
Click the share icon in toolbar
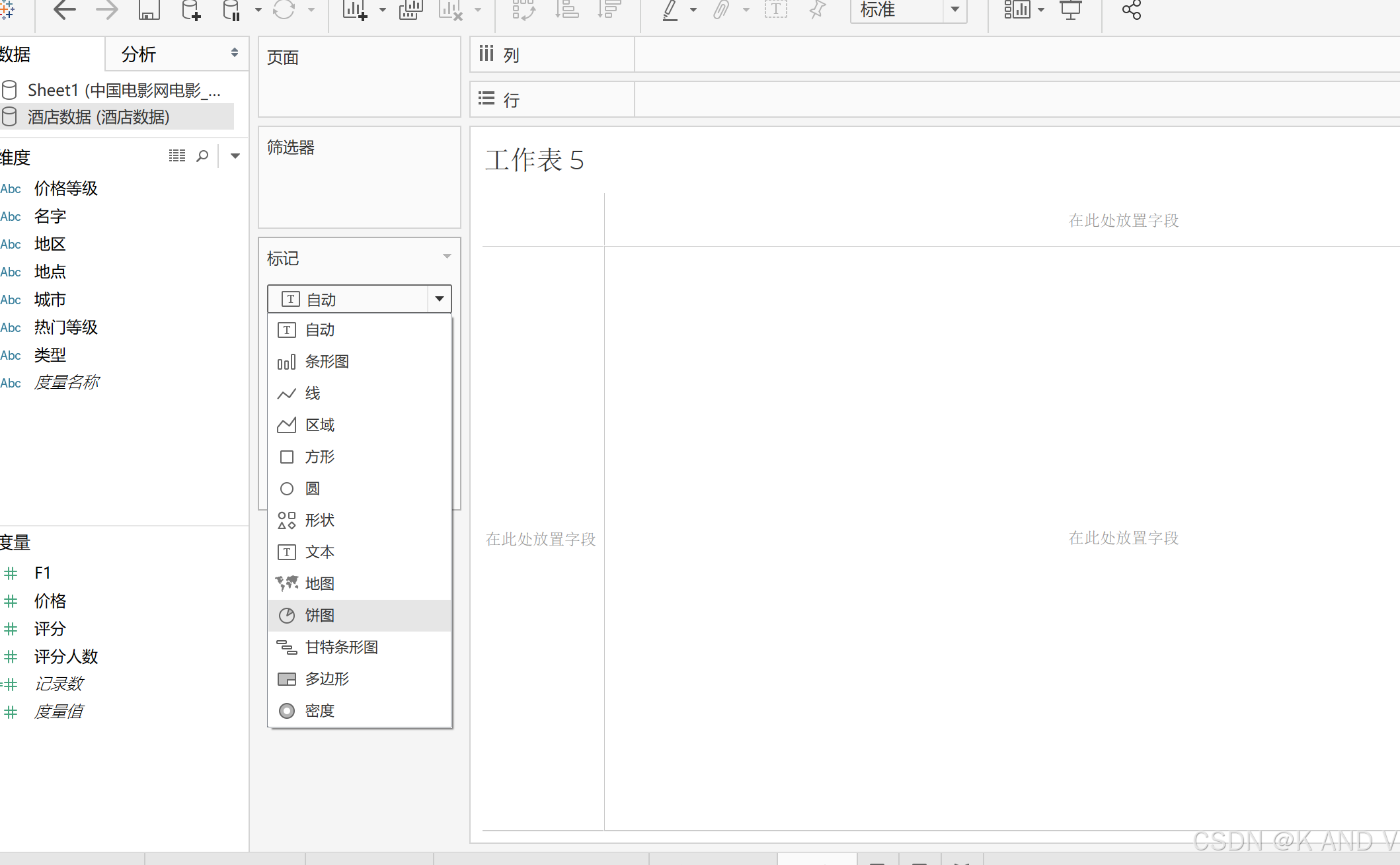[x=1131, y=10]
